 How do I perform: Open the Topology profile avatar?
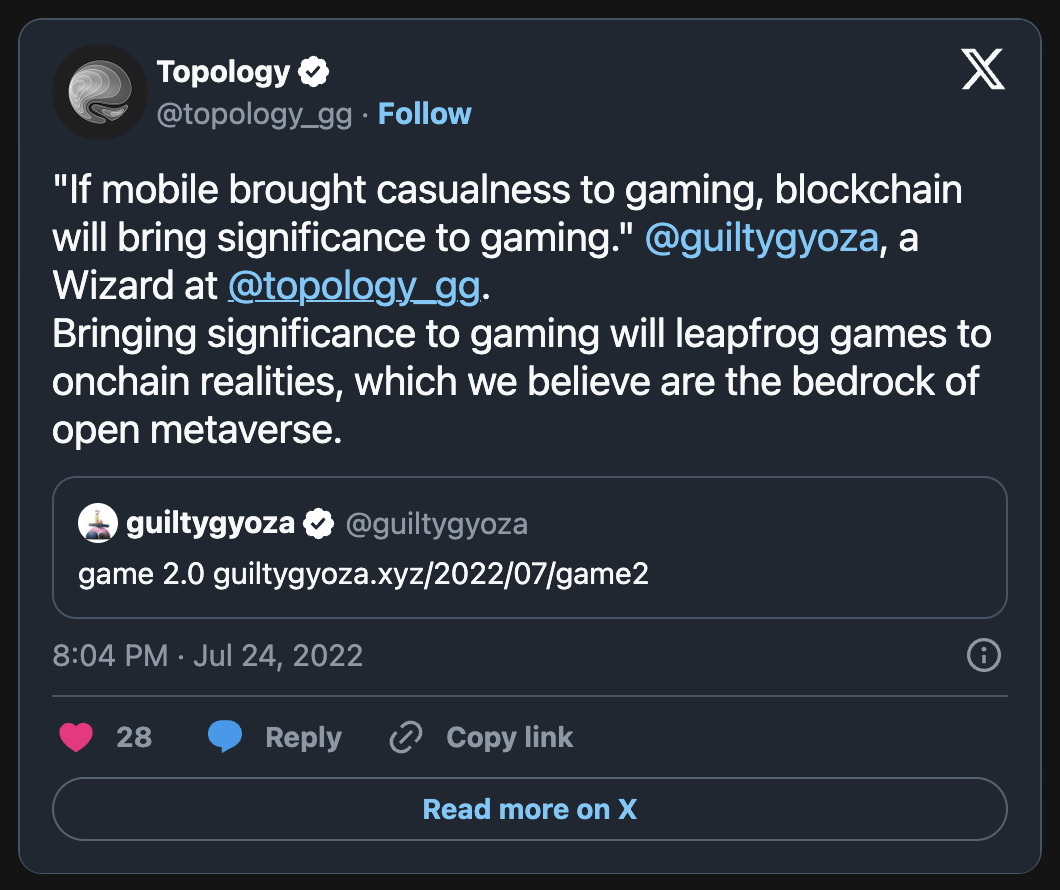click(100, 92)
